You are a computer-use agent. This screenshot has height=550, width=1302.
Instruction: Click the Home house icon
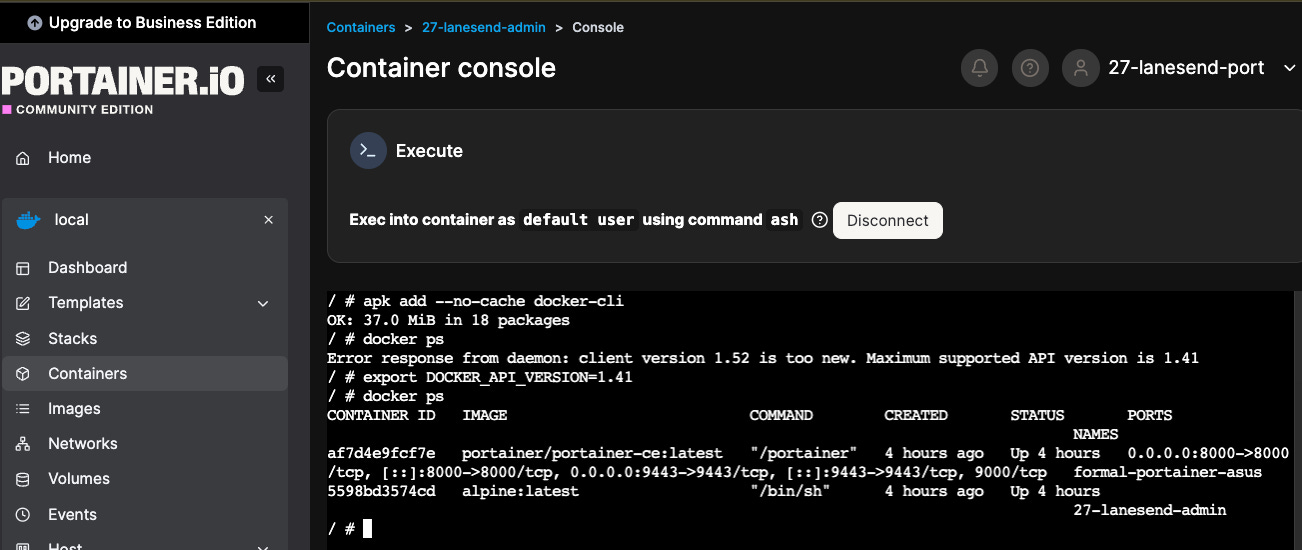[x=24, y=158]
